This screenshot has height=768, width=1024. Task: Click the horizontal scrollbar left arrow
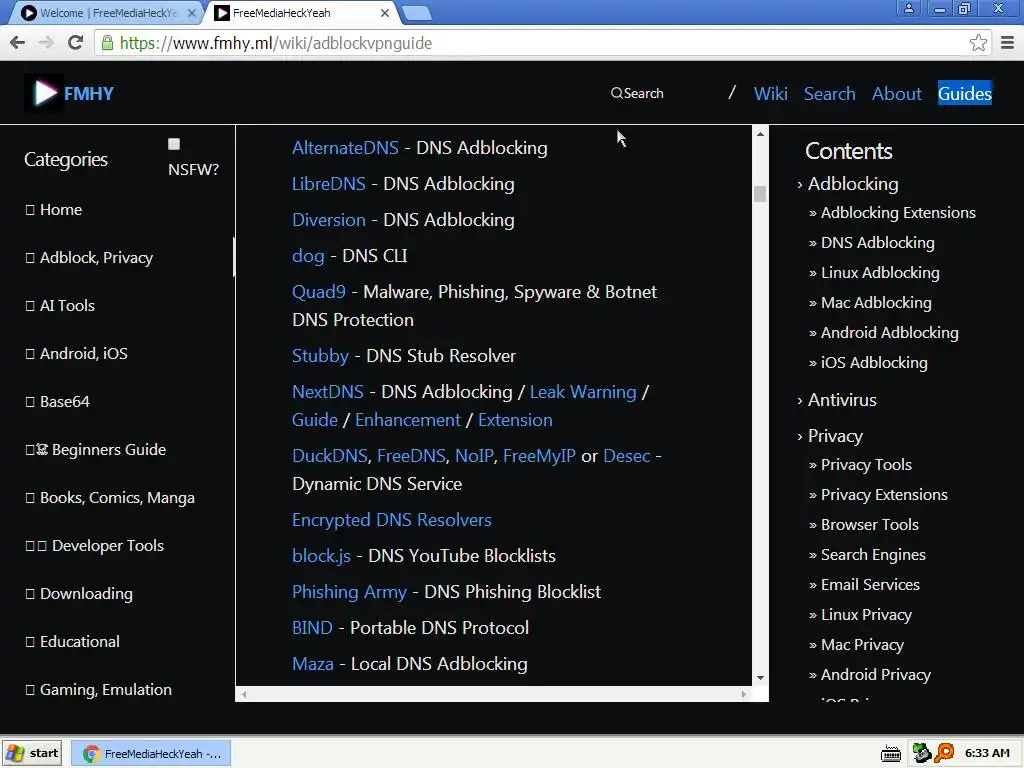pos(244,694)
